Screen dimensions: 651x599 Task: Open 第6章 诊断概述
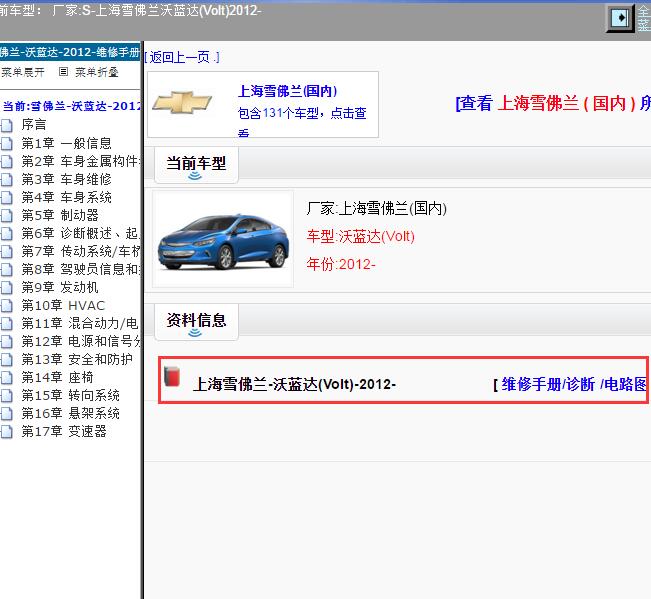coord(81,233)
